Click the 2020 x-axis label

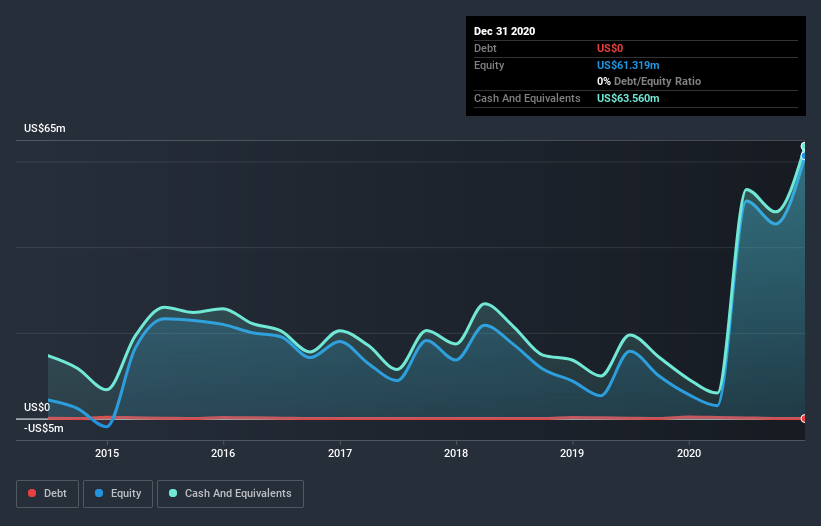[x=689, y=453]
